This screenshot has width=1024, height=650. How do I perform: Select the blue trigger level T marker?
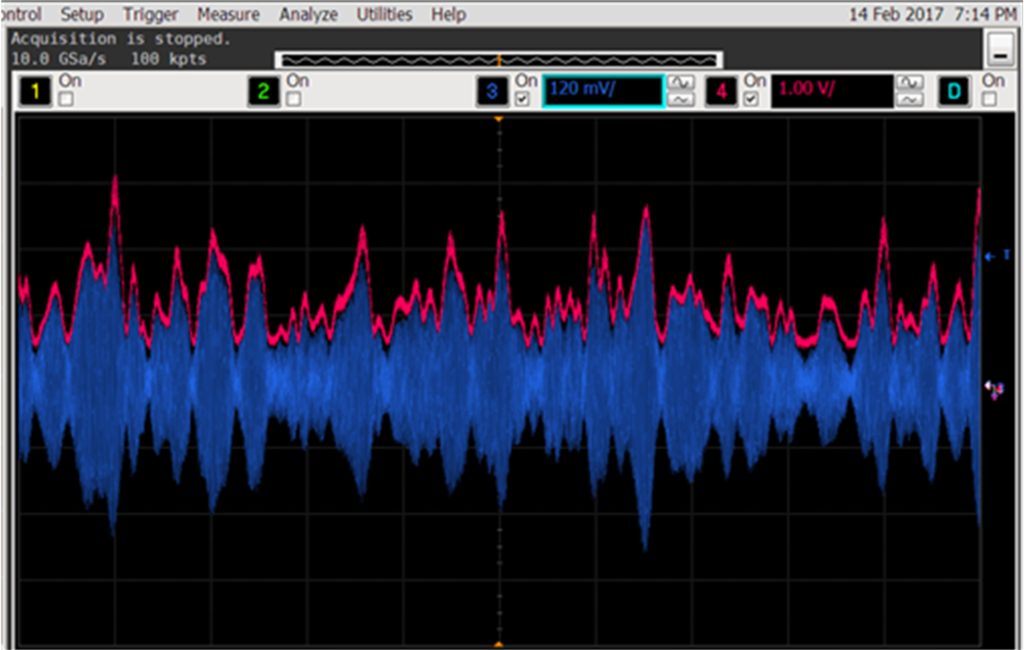coord(997,256)
